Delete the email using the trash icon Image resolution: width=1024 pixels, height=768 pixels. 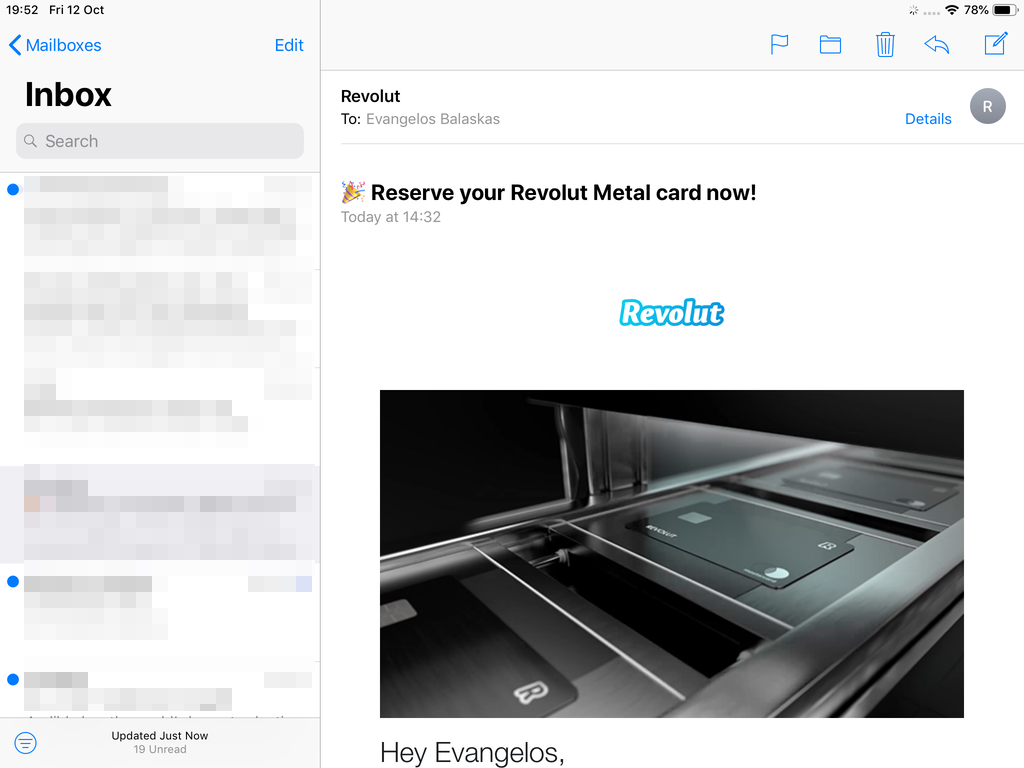pos(885,44)
